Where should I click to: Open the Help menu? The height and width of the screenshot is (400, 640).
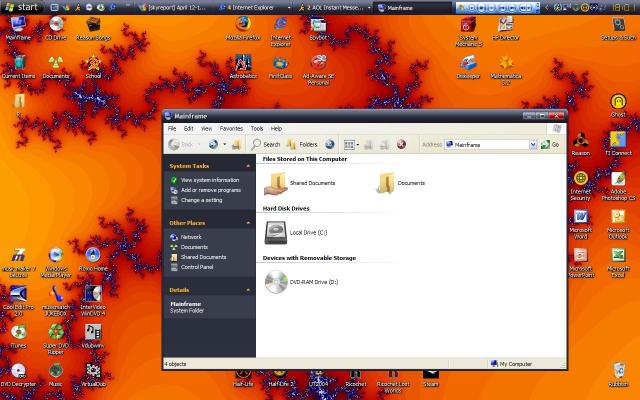coord(276,129)
